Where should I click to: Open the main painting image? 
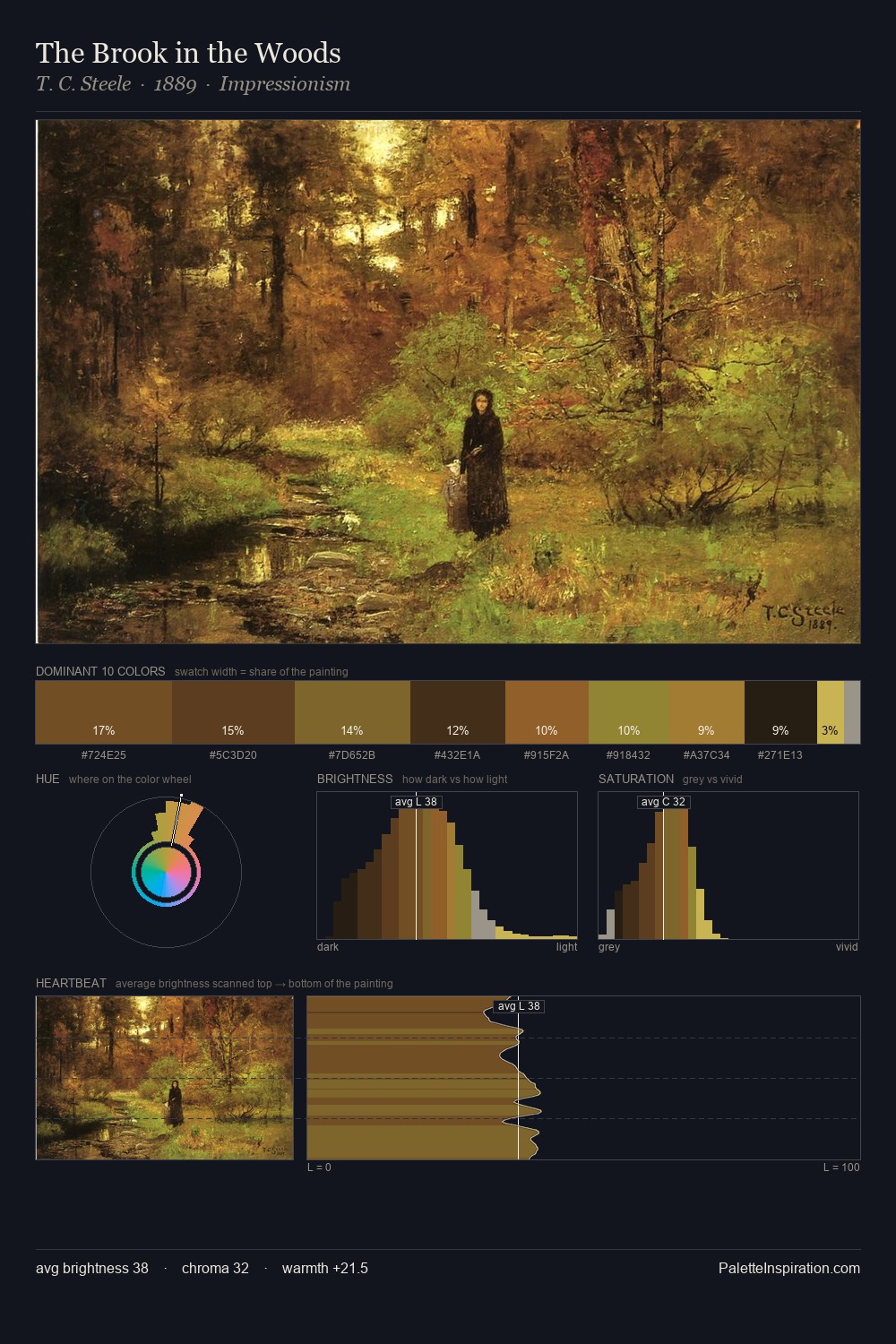[448, 382]
